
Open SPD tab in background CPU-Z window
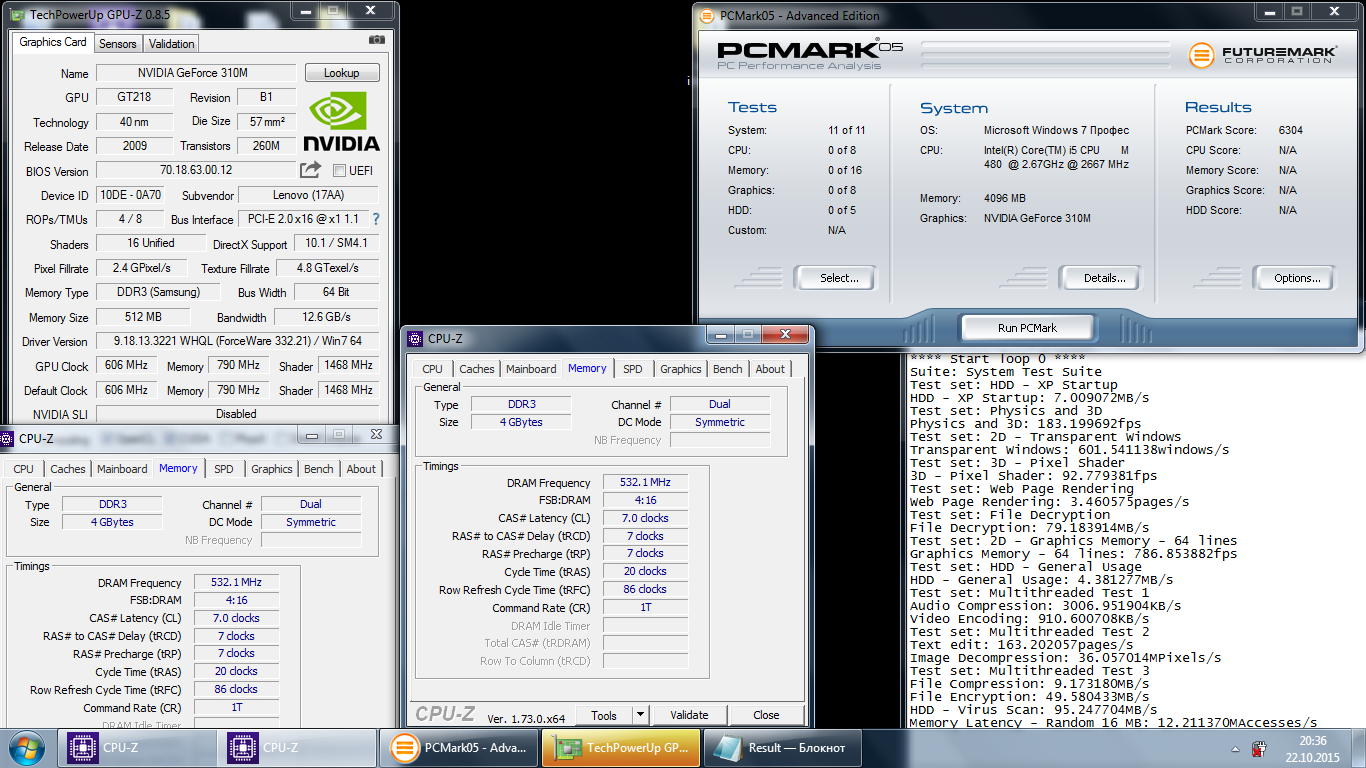[x=224, y=469]
